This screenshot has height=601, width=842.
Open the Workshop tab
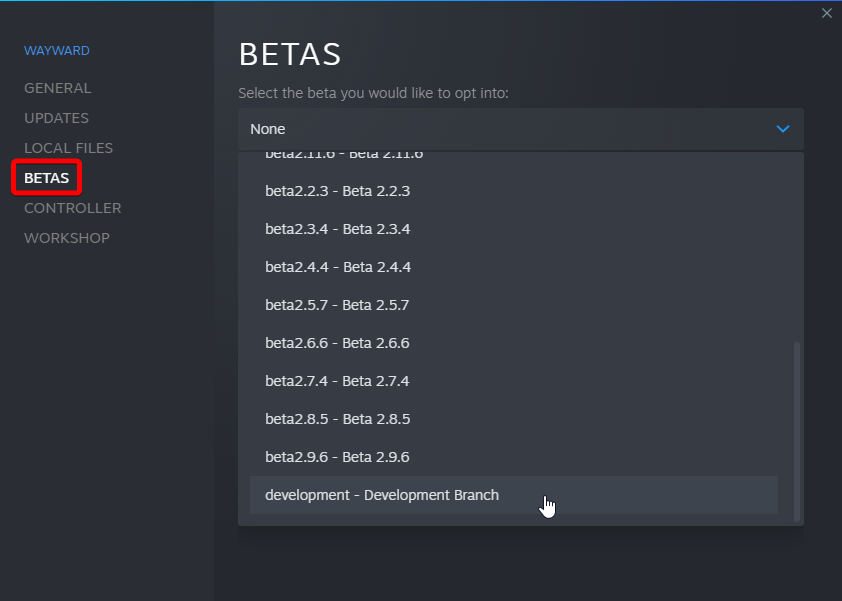tap(67, 238)
